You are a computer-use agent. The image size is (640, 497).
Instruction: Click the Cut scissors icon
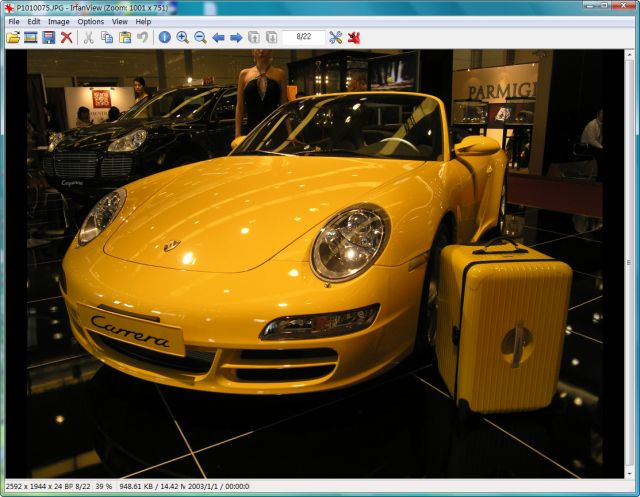[x=88, y=37]
